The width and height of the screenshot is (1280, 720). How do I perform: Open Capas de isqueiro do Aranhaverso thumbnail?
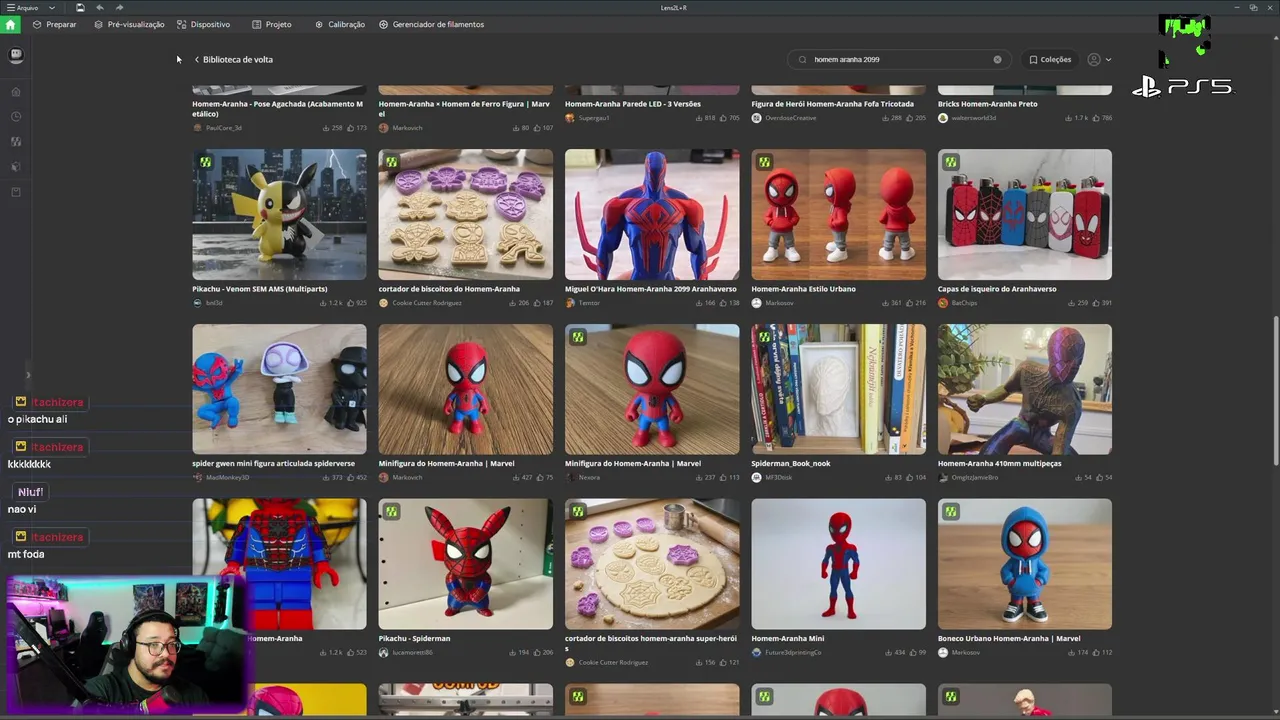pyautogui.click(x=1025, y=215)
